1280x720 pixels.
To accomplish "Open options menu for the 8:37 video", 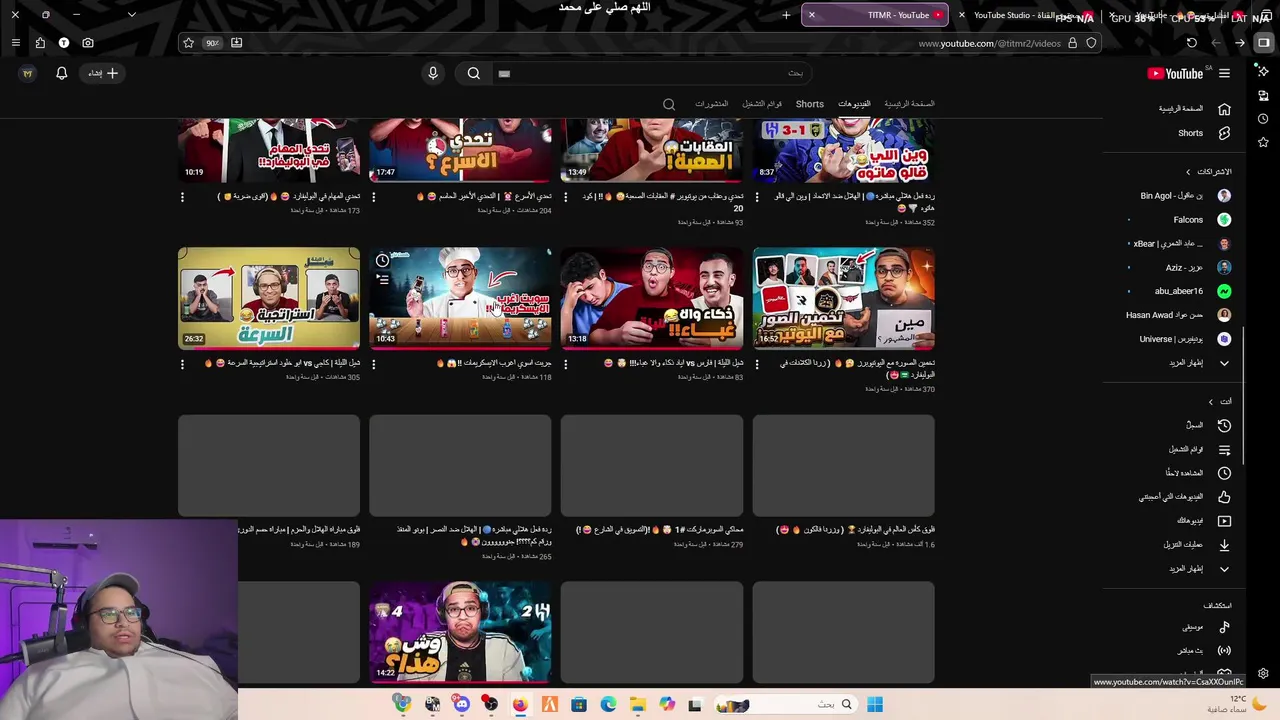I will pyautogui.click(x=757, y=197).
